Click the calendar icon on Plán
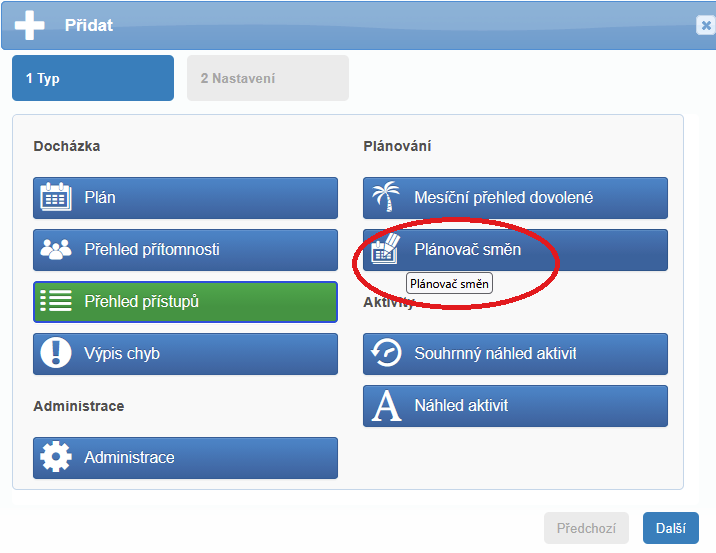The height and width of the screenshot is (553, 716). tap(56, 198)
